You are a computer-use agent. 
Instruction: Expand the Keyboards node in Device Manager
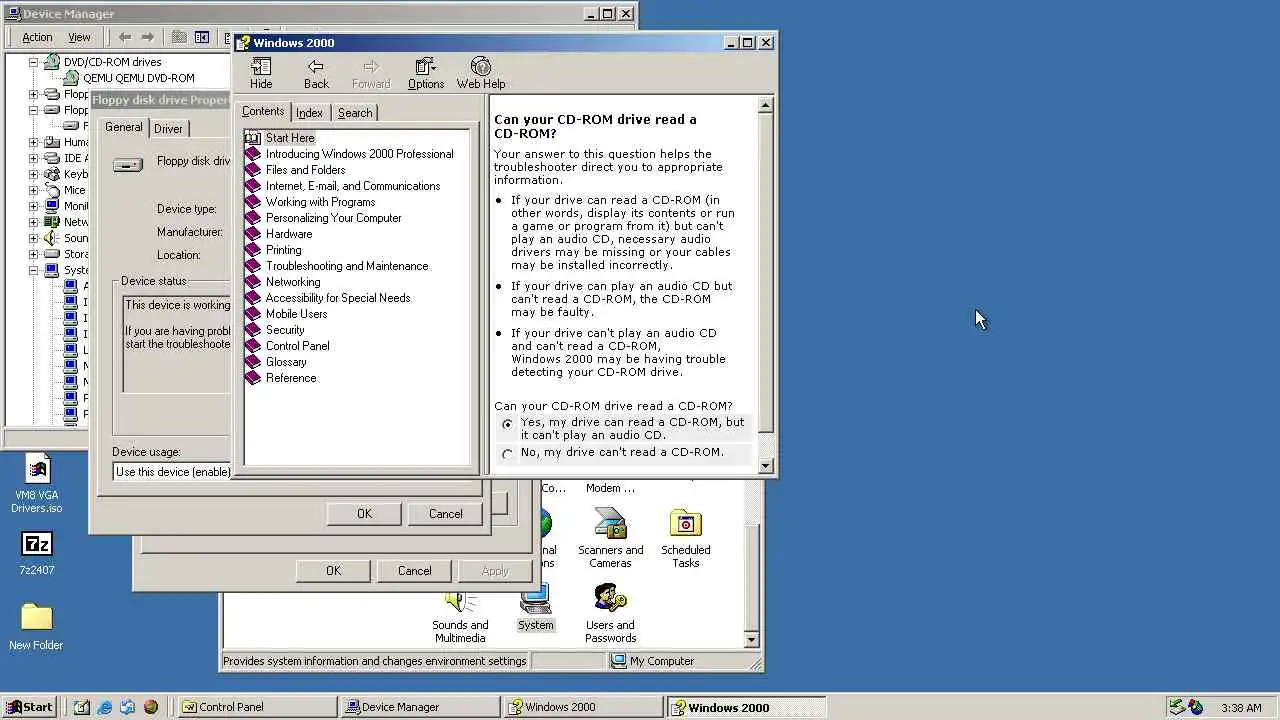pos(33,174)
